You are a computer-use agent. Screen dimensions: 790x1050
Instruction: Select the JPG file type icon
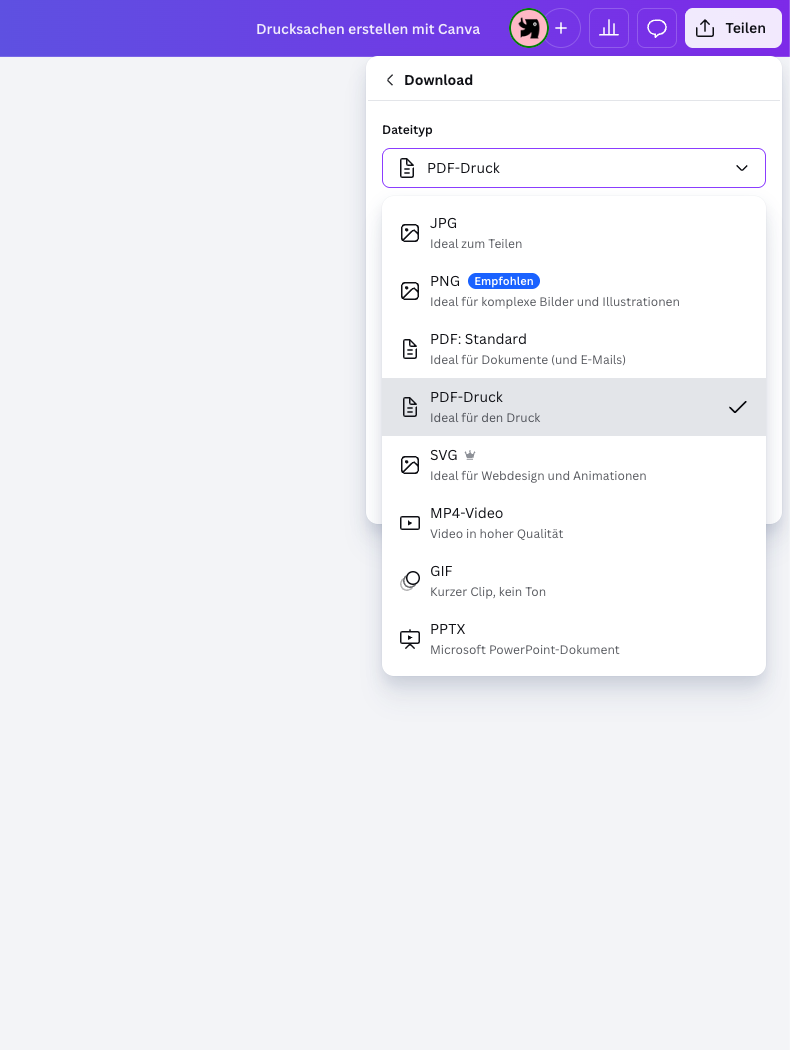pyautogui.click(x=410, y=232)
